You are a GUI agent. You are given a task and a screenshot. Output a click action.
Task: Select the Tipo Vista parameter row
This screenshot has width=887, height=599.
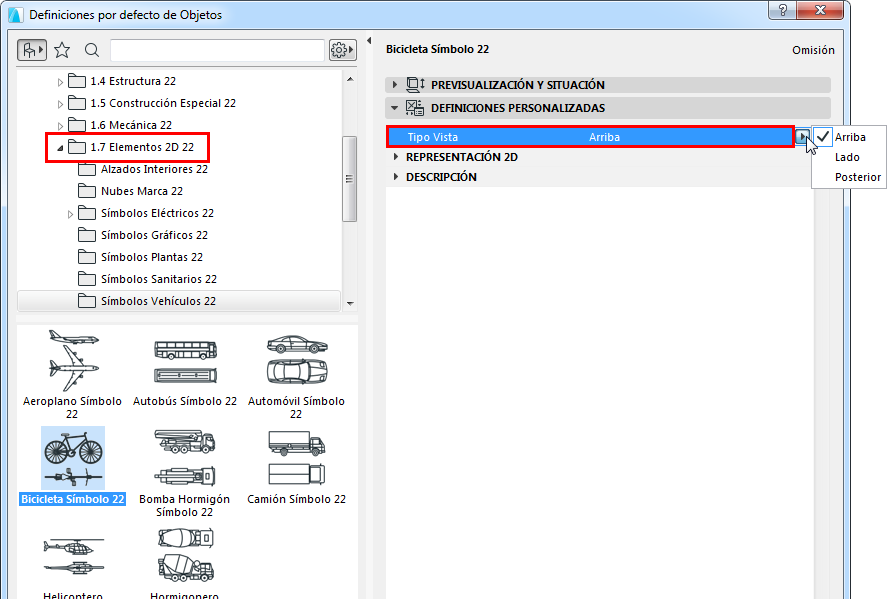590,137
